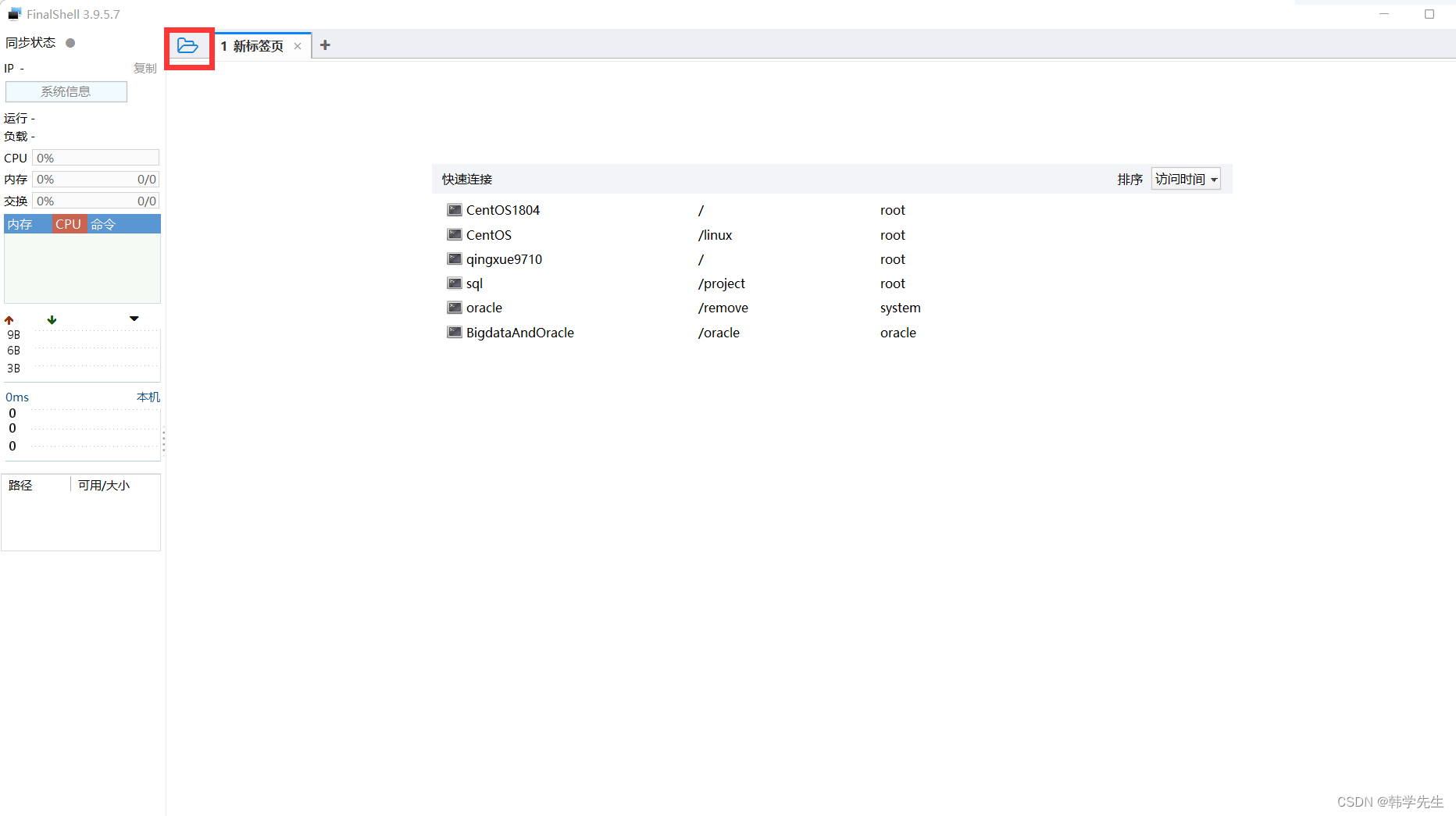This screenshot has width=1456, height=816.
Task: Minimize the FinalShell window
Action: coord(1384,14)
